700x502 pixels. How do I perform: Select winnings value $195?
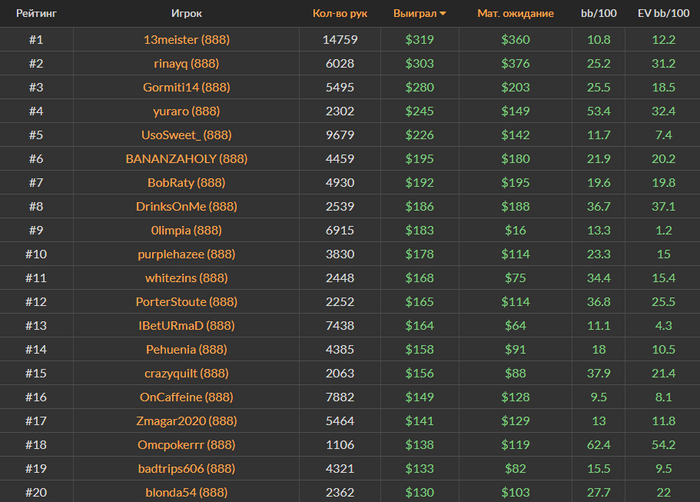pyautogui.click(x=419, y=159)
